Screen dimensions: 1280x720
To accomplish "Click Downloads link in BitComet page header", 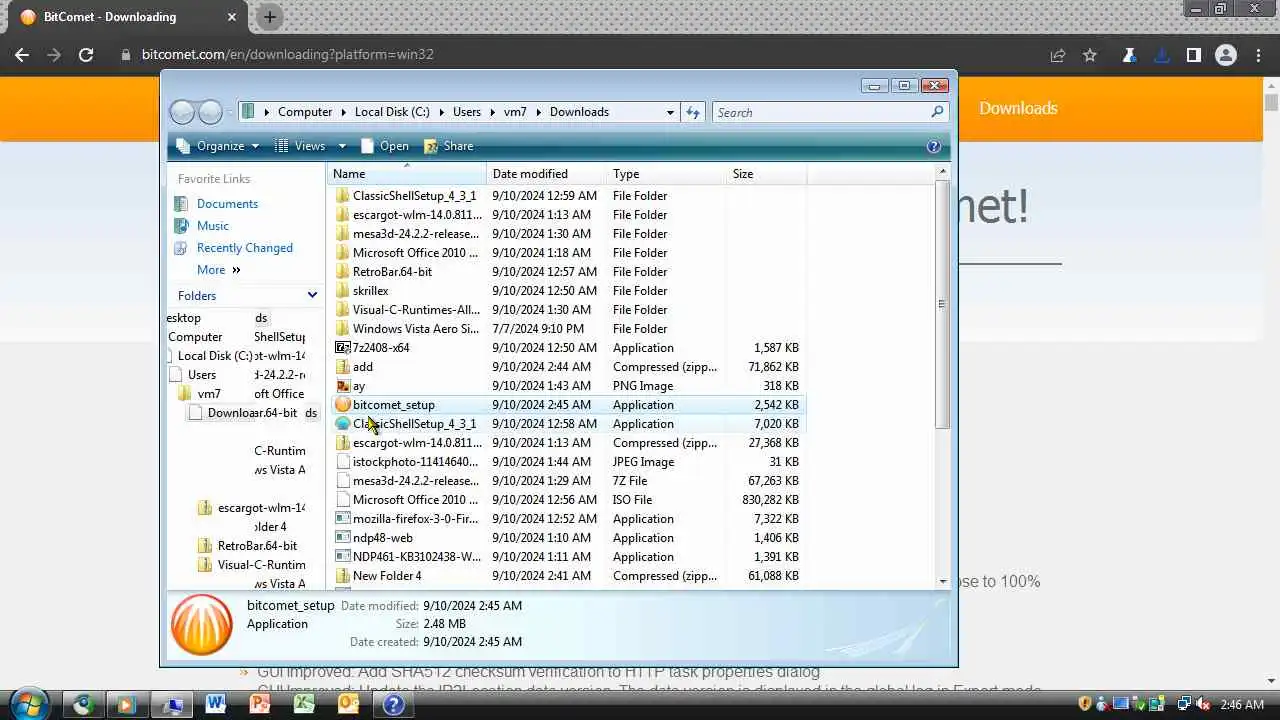I will tap(1018, 108).
